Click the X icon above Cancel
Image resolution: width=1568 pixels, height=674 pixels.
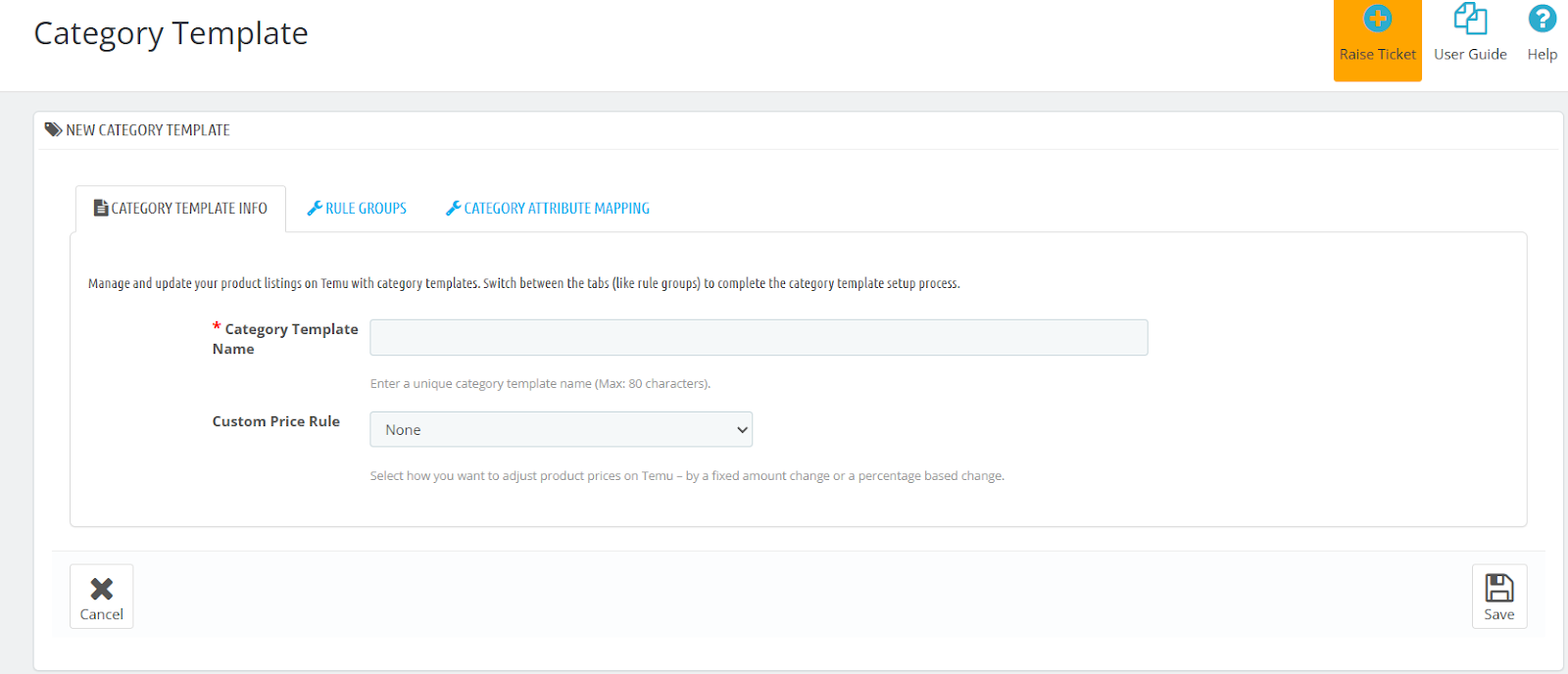click(102, 588)
